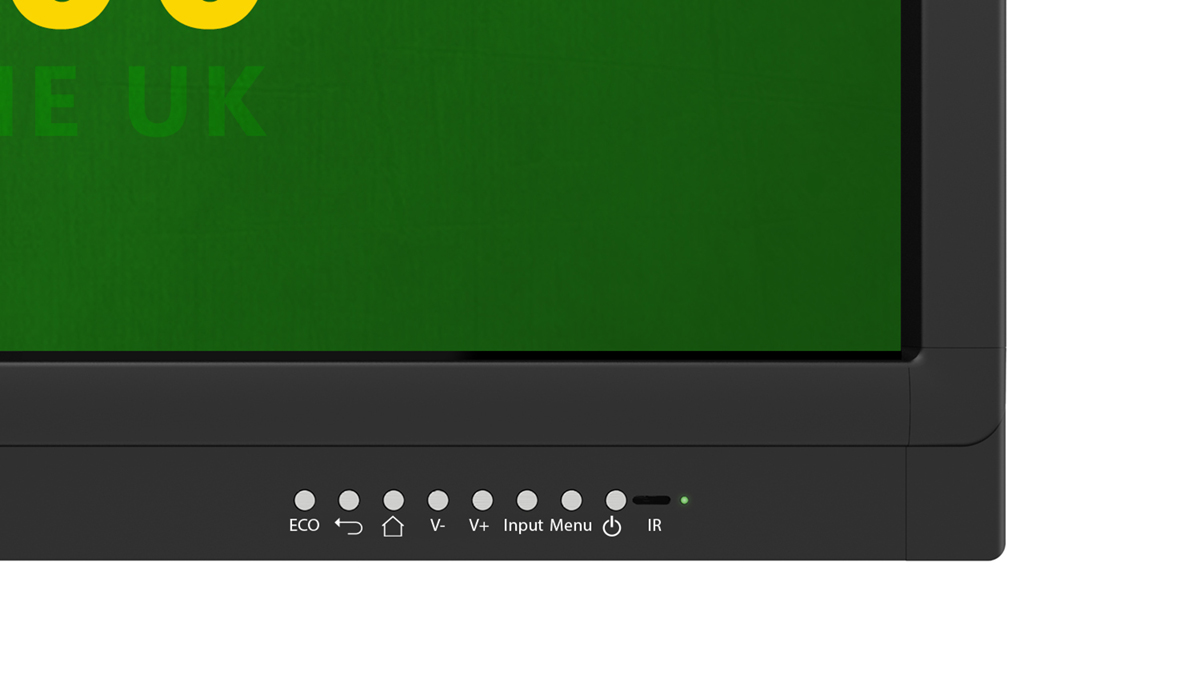Viewport: 1200px width, 674px height.
Task: Click the Menu text label
Action: point(571,526)
